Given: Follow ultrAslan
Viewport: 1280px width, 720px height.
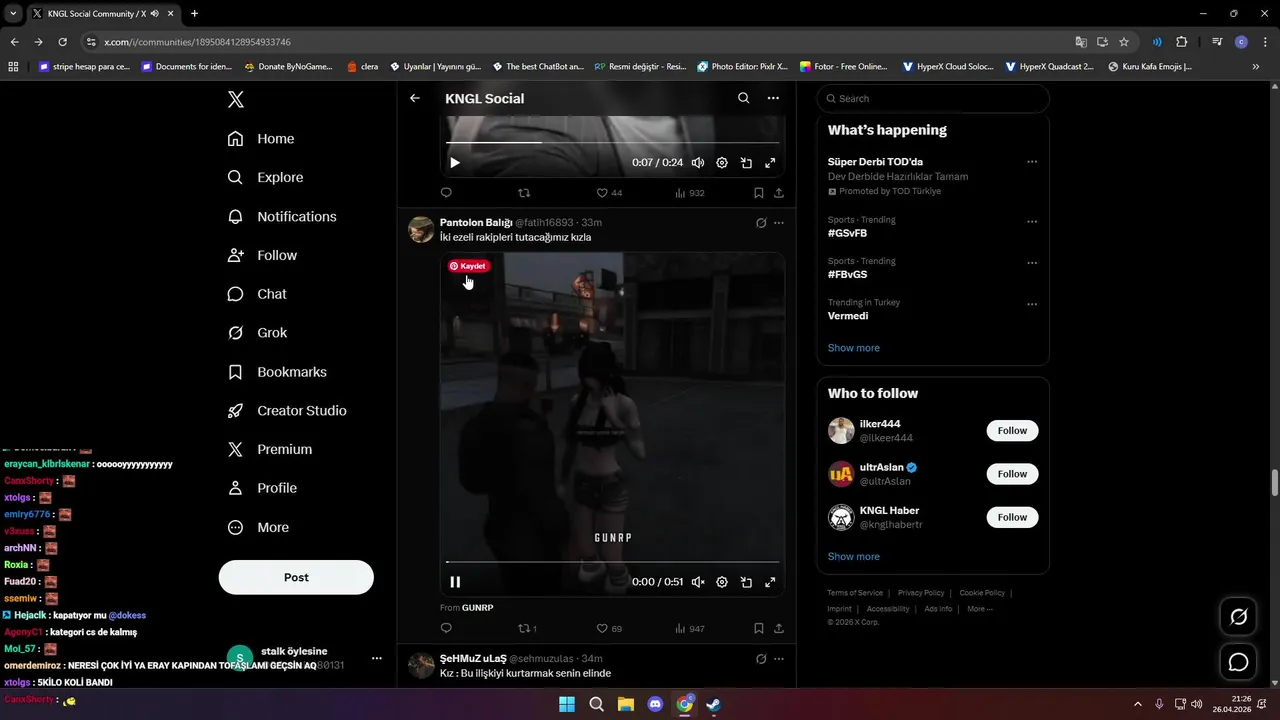Looking at the screenshot, I should [1012, 474].
